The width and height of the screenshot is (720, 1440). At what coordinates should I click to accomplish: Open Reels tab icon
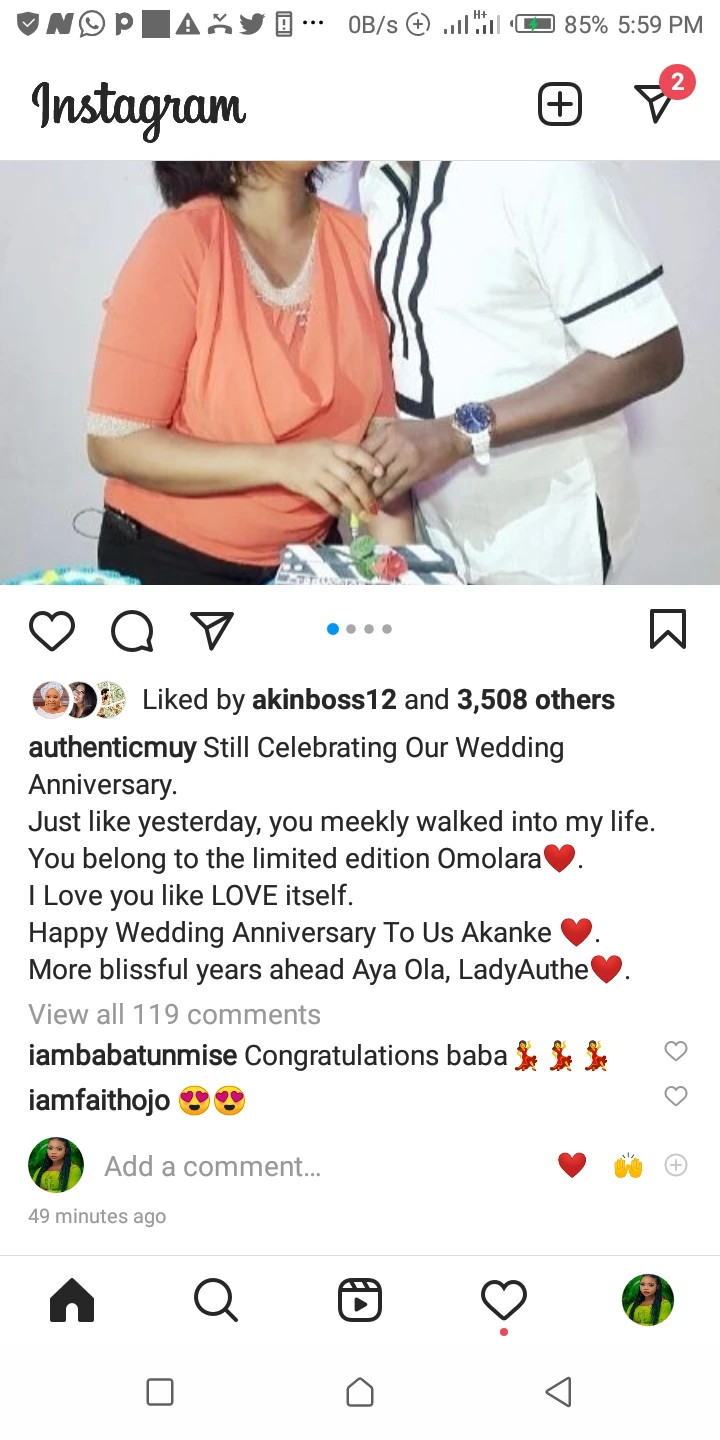360,1300
